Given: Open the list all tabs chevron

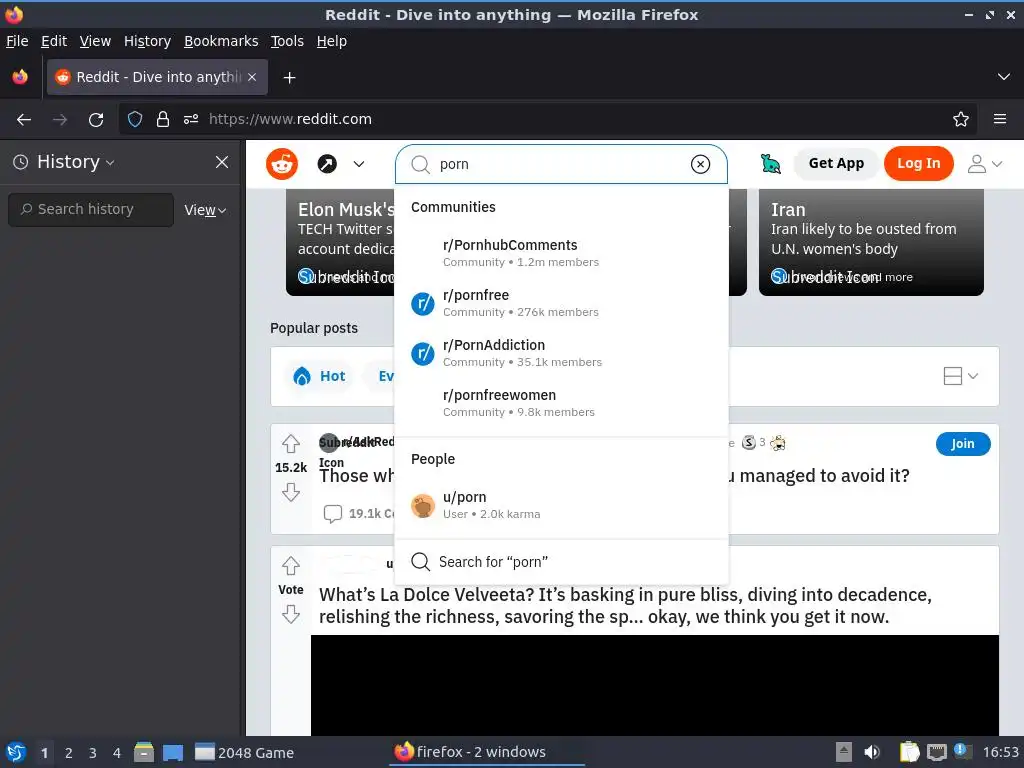Looking at the screenshot, I should 1004,77.
